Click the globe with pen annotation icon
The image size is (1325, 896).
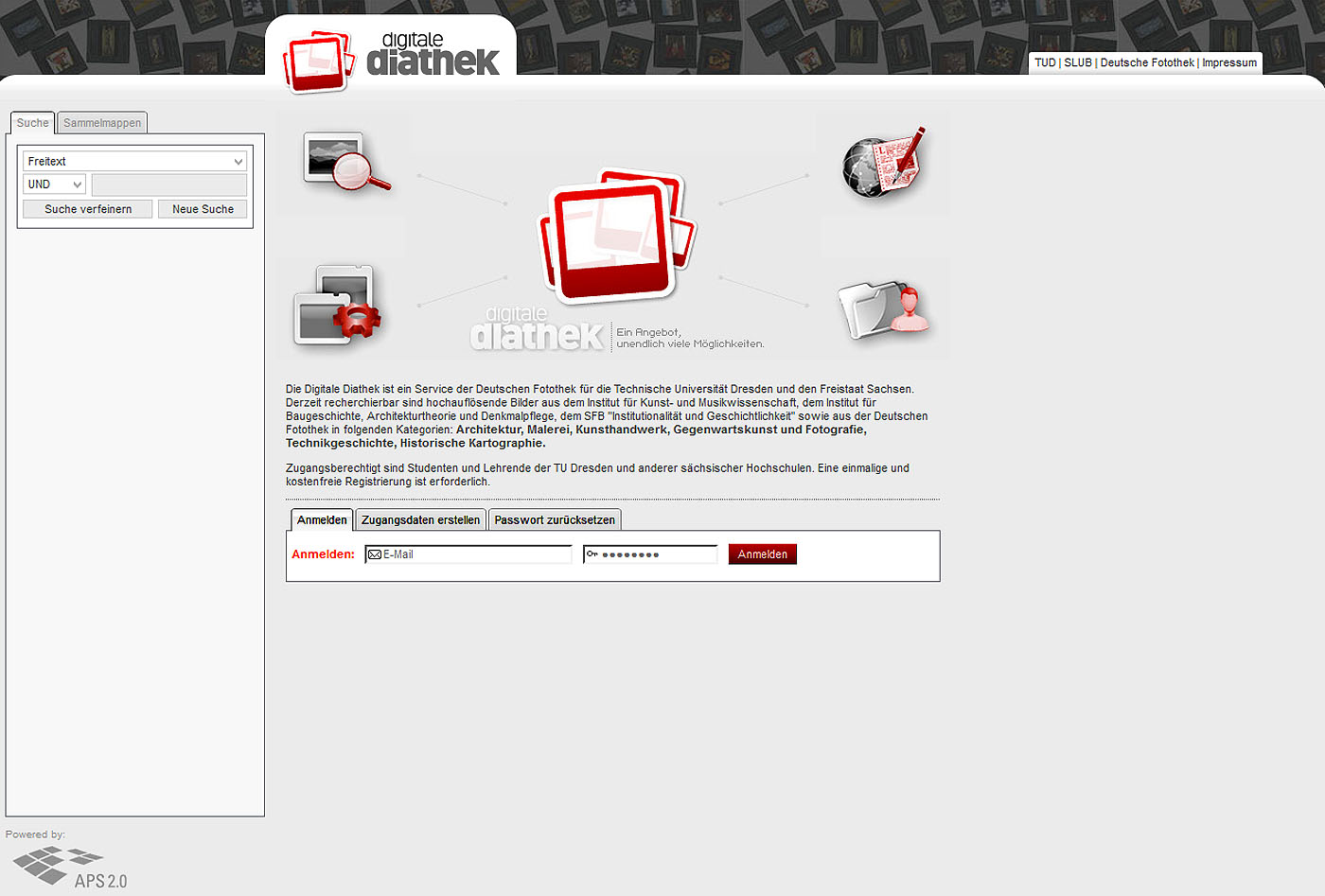coord(883,161)
